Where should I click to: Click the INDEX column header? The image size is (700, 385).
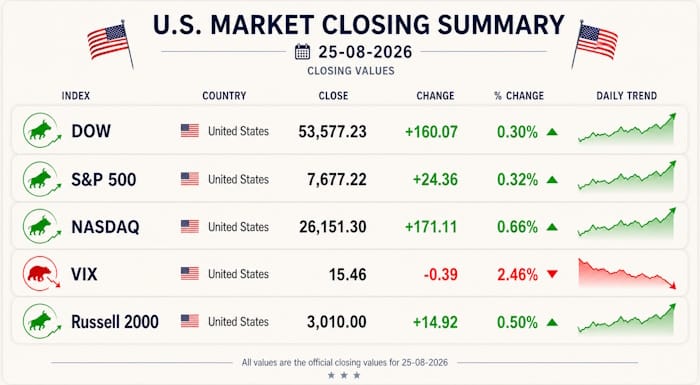tap(75, 96)
